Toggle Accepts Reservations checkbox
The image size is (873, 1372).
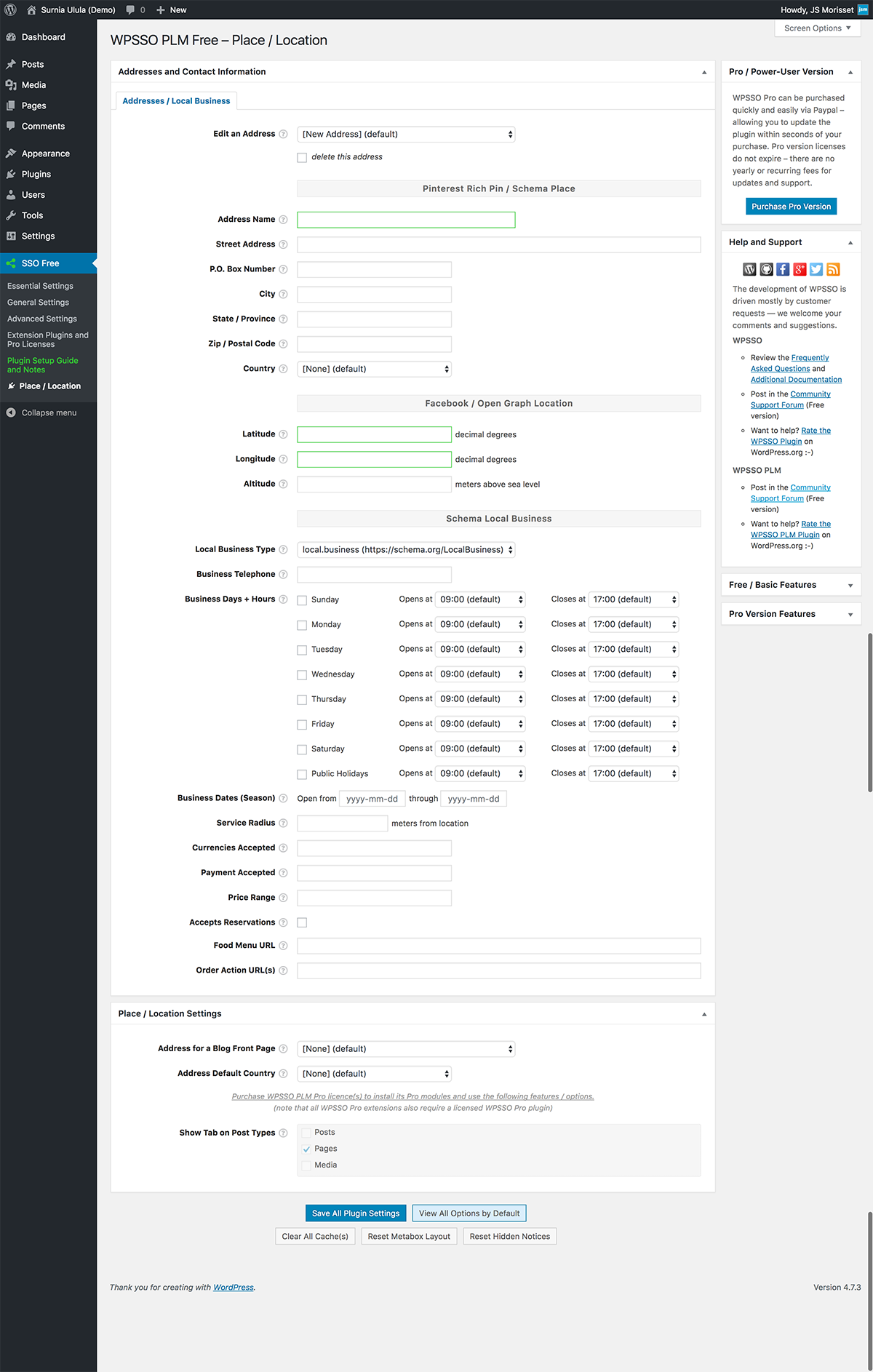click(302, 922)
